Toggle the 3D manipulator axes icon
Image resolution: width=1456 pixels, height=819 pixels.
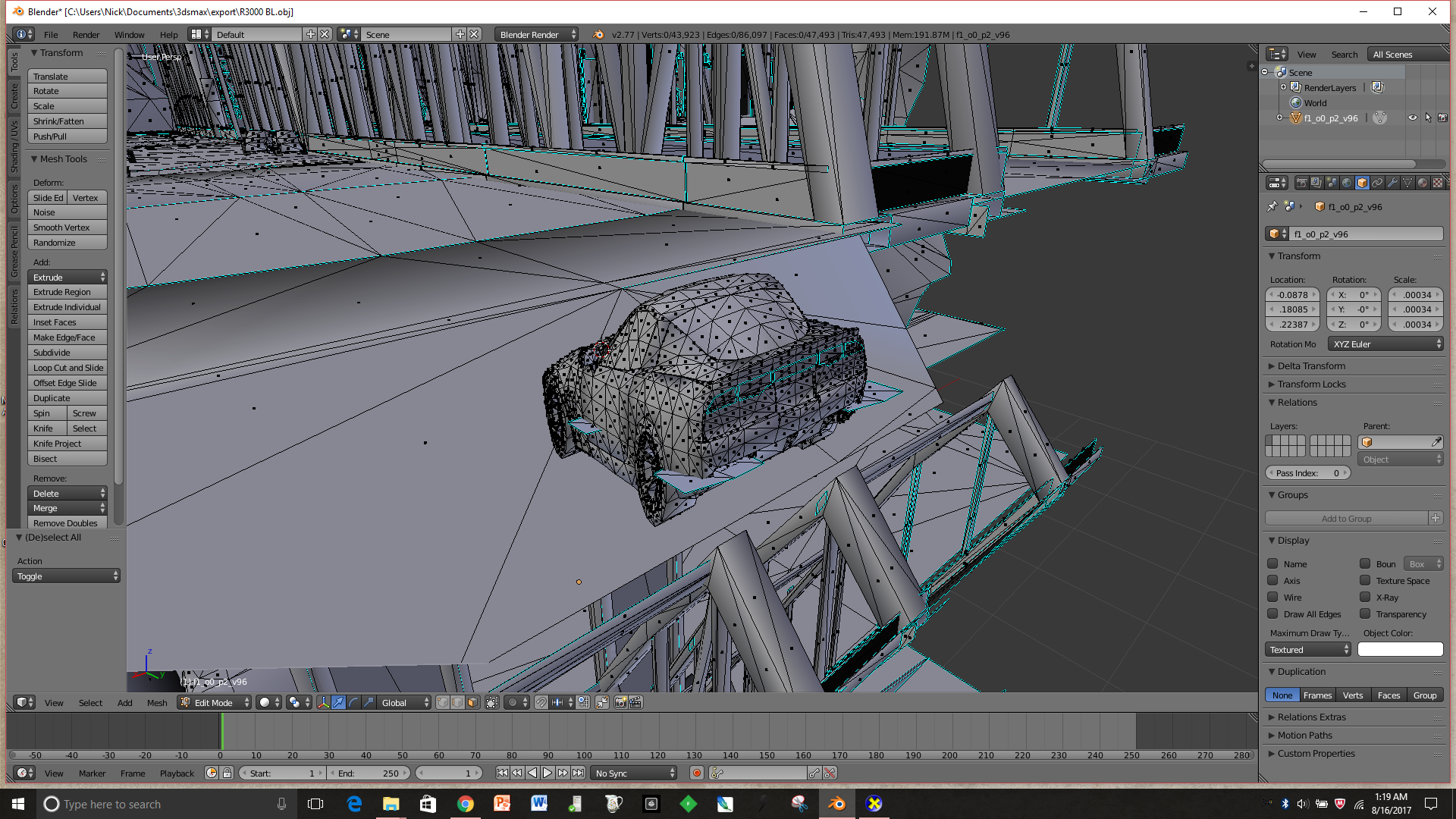[323, 703]
